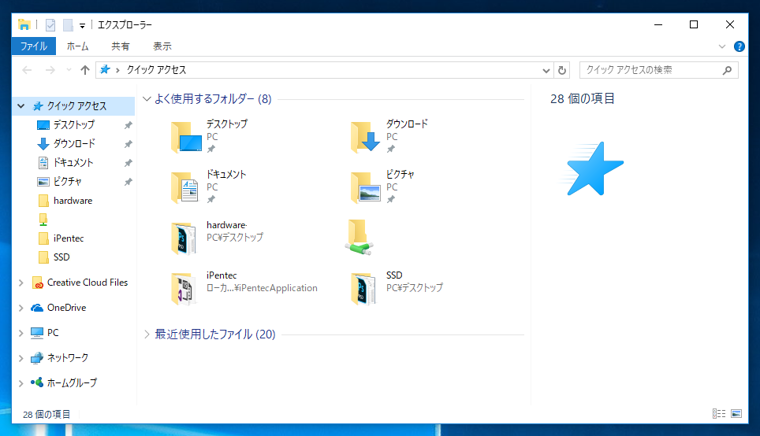Image resolution: width=760 pixels, height=436 pixels.
Task: Expand the ホームグループ tree node
Action: coord(21,383)
